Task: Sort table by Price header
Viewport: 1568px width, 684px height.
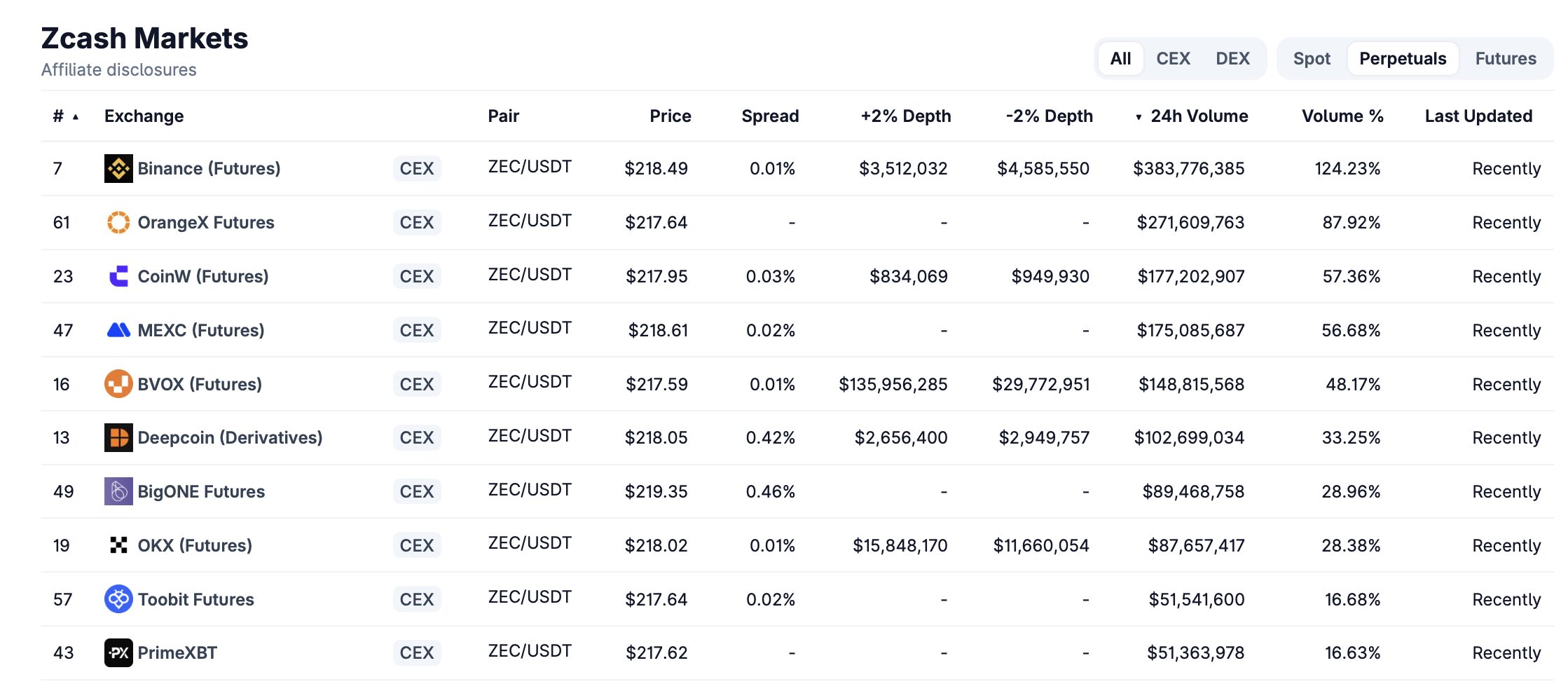Action: tap(670, 116)
